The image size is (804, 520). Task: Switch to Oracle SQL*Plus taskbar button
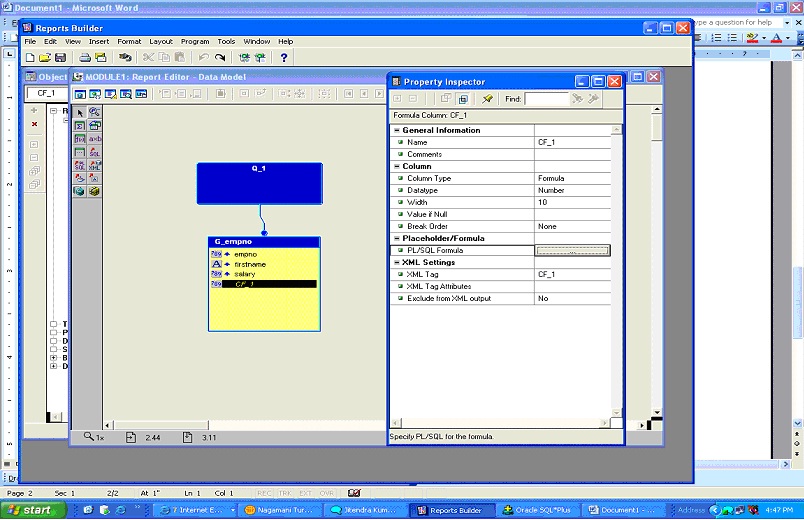coord(538,510)
